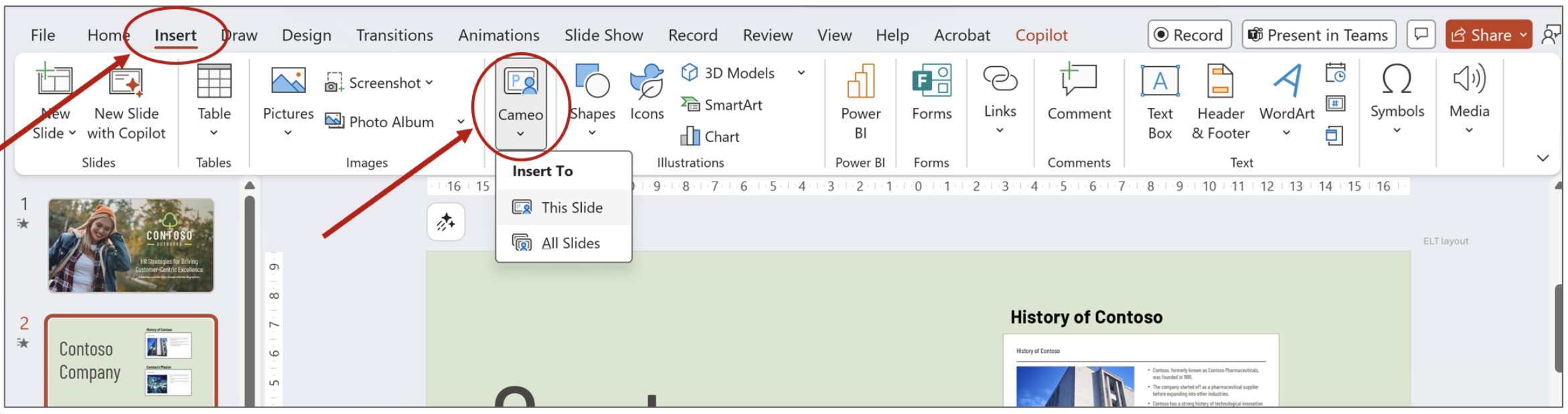Open the comments pane icon beside Share
The height and width of the screenshot is (414, 1568).
click(x=1421, y=35)
